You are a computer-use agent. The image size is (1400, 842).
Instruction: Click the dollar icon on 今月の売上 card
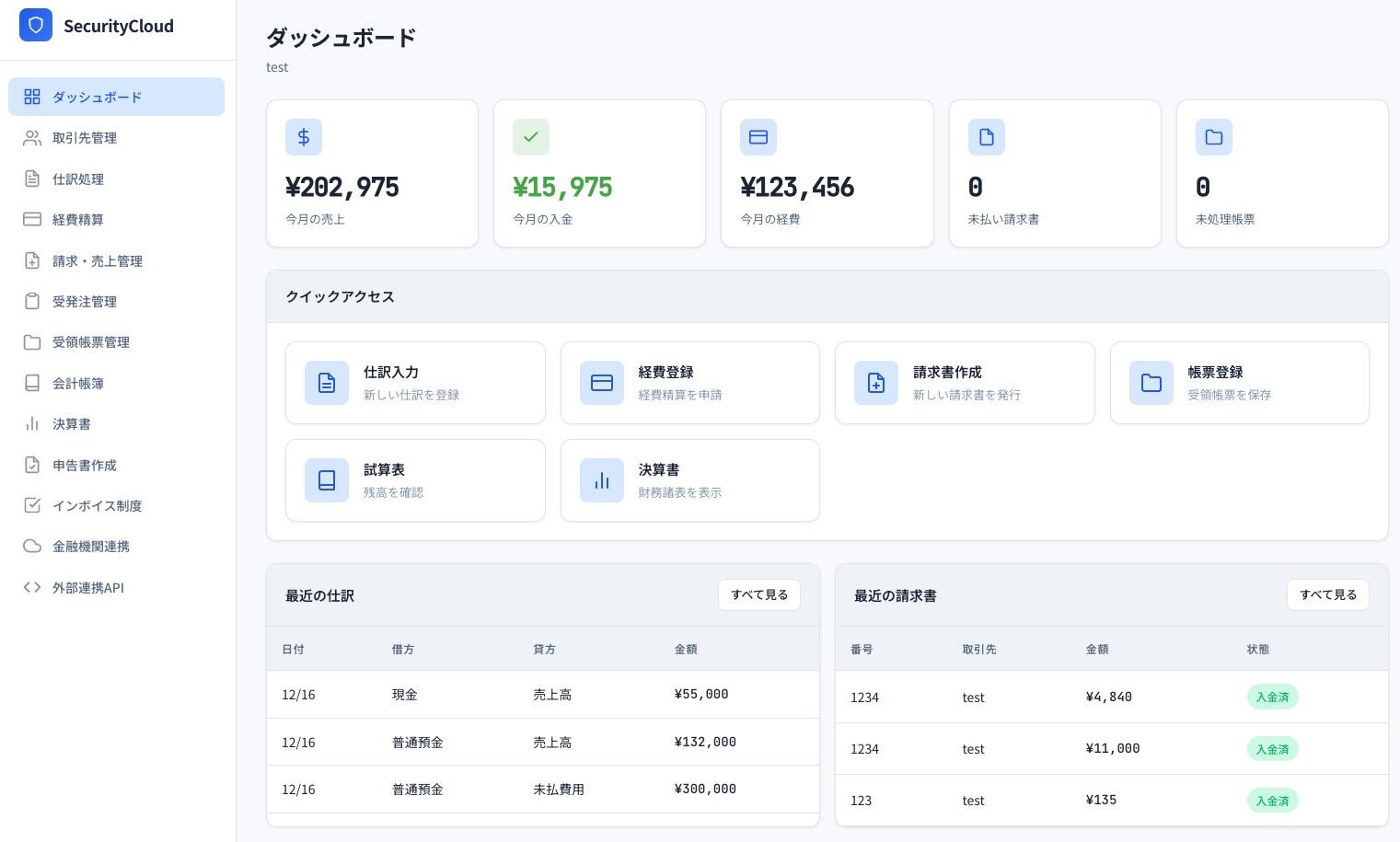point(304,137)
